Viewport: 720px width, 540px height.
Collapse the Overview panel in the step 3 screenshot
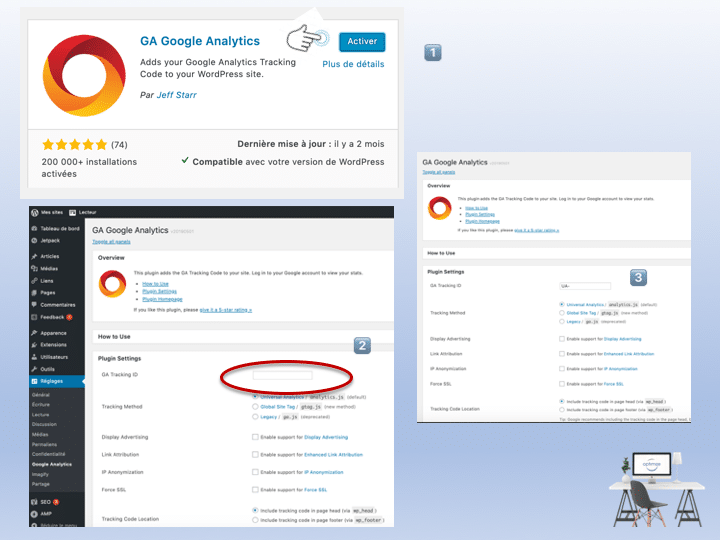click(439, 186)
